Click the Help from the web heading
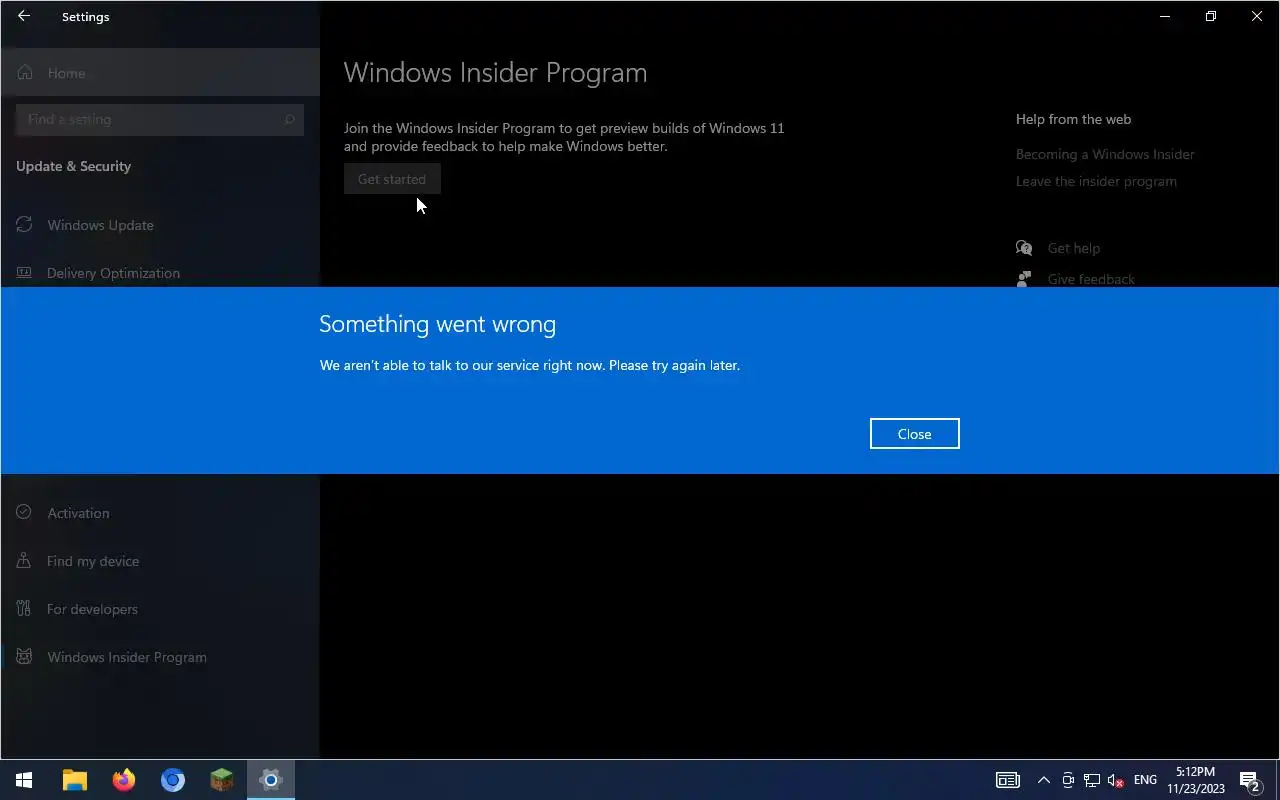1280x800 pixels. pos(1073,119)
